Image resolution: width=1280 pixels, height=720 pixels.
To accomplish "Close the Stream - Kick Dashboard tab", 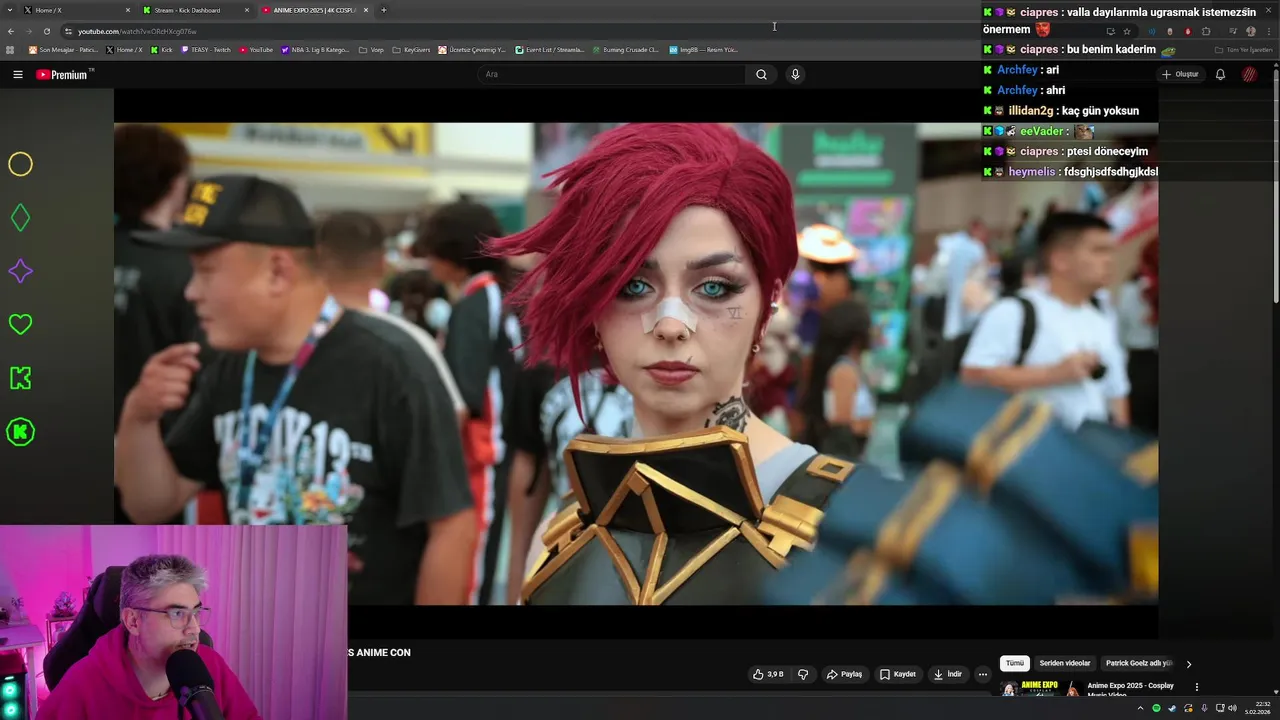I will click(247, 10).
